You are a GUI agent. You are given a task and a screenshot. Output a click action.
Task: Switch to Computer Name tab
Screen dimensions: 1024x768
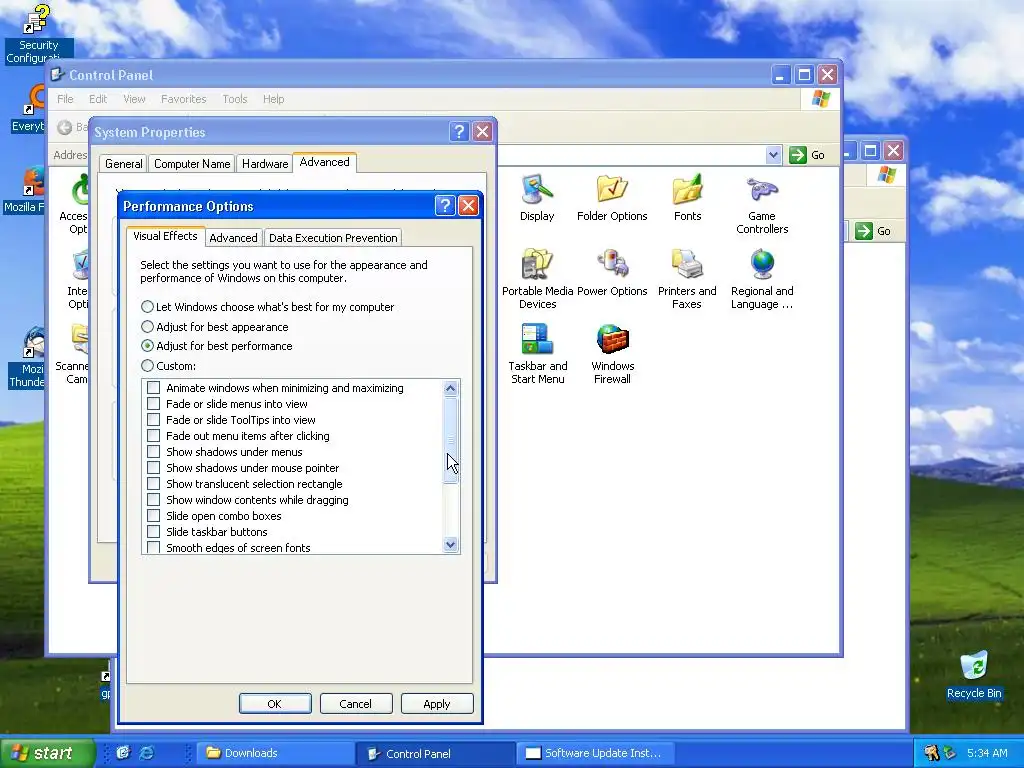(x=192, y=164)
